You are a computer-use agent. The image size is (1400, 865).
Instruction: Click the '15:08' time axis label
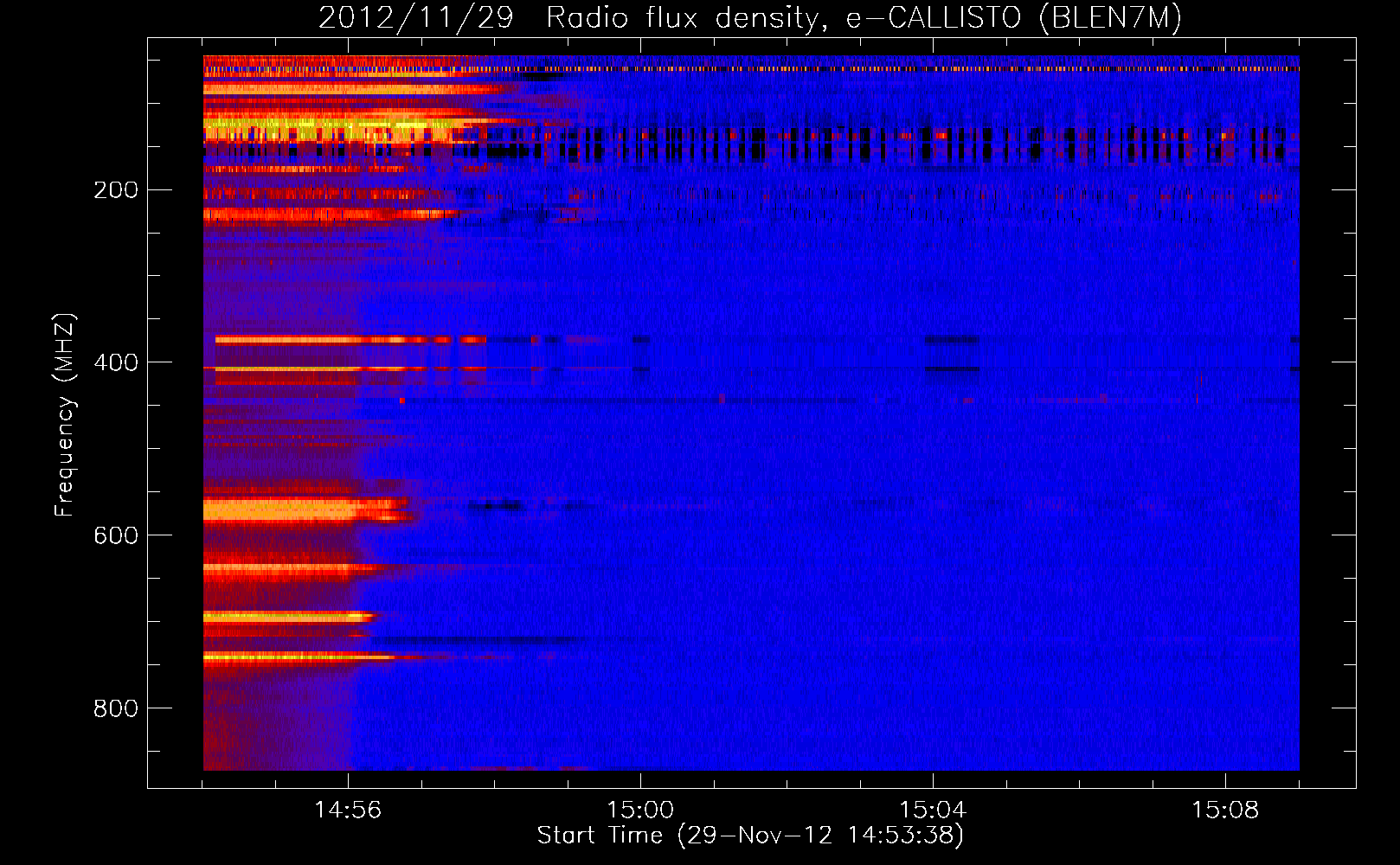[x=1225, y=810]
